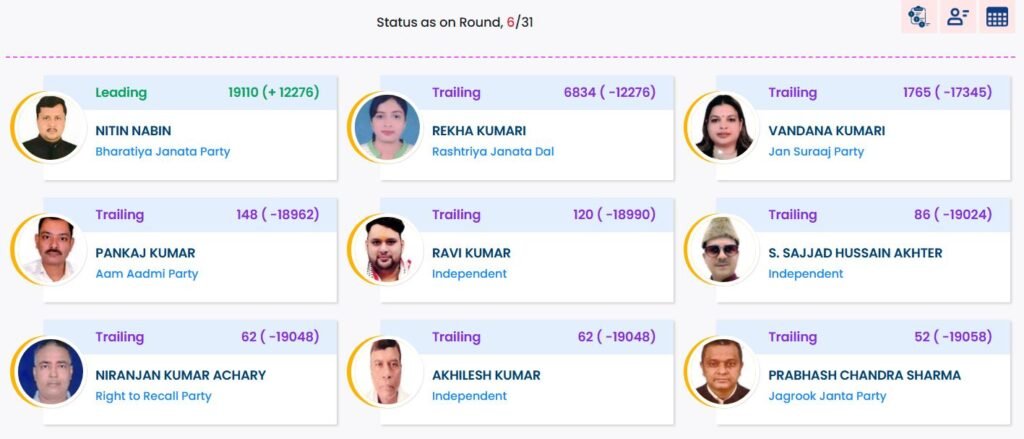Open S. Sajjad Hussain Akhter's photo
1024x439 pixels.
point(722,249)
